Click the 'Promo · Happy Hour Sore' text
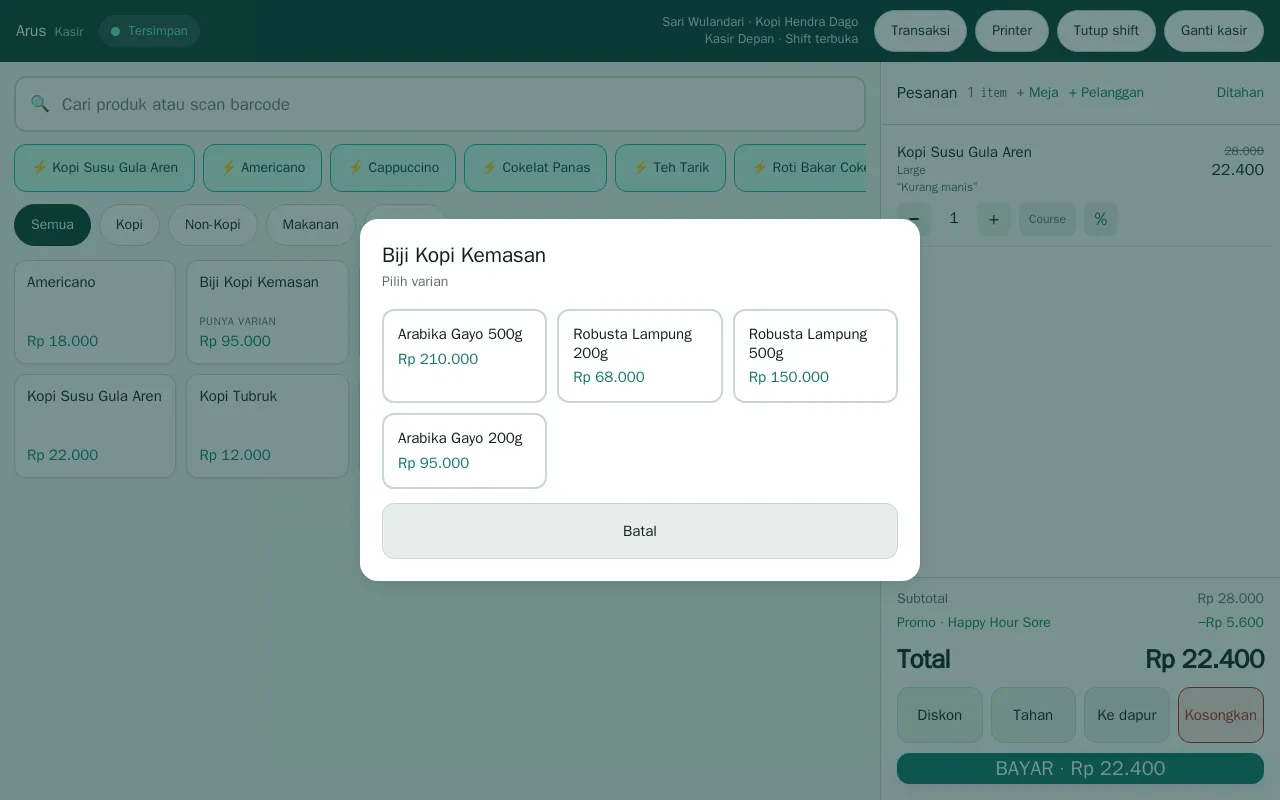The width and height of the screenshot is (1280, 800). click(x=974, y=622)
